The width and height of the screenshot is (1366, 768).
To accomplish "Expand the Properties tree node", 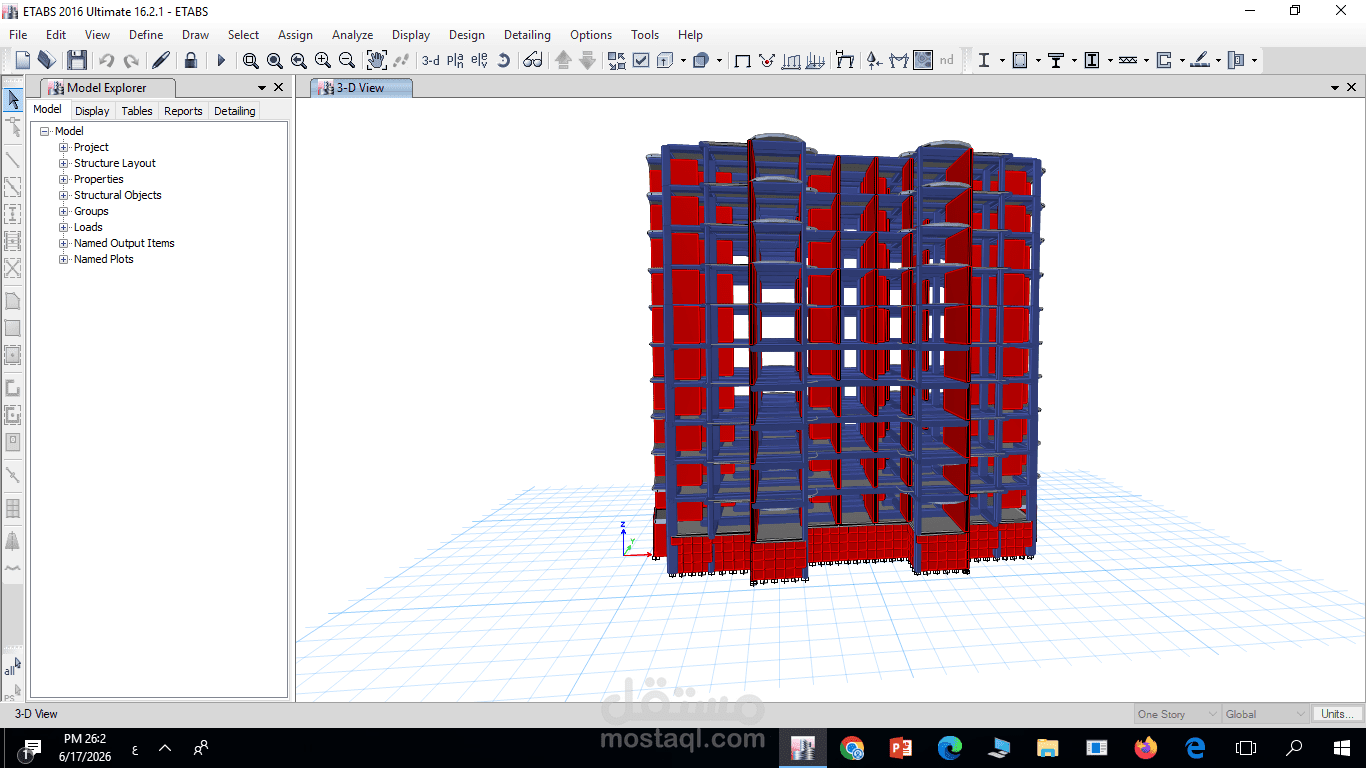I will [x=64, y=179].
